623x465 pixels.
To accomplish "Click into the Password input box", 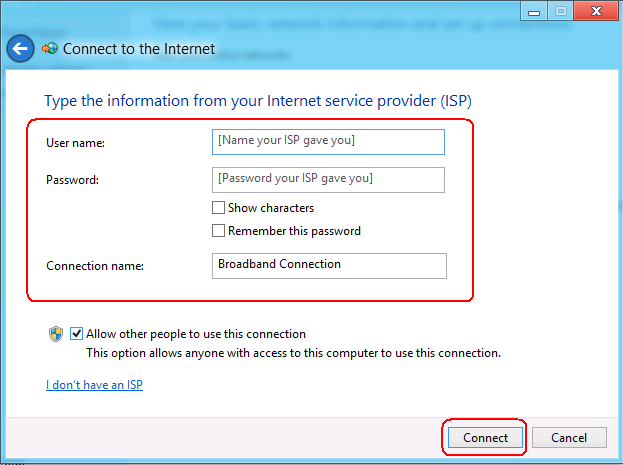I will coord(328,180).
